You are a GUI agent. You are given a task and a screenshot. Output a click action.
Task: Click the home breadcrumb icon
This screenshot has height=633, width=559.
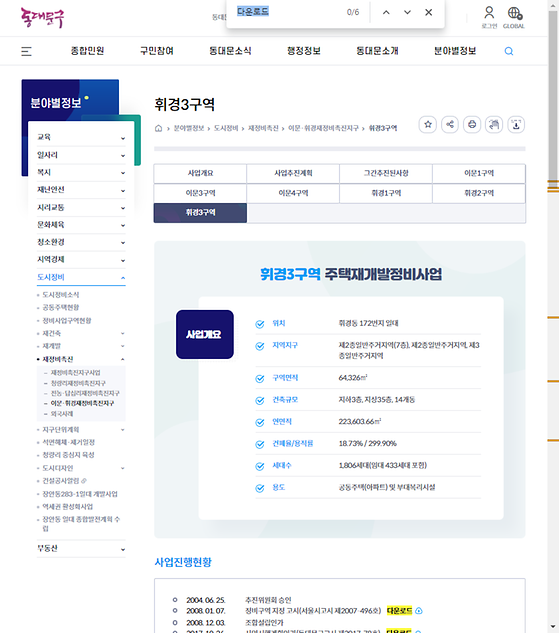[158, 128]
